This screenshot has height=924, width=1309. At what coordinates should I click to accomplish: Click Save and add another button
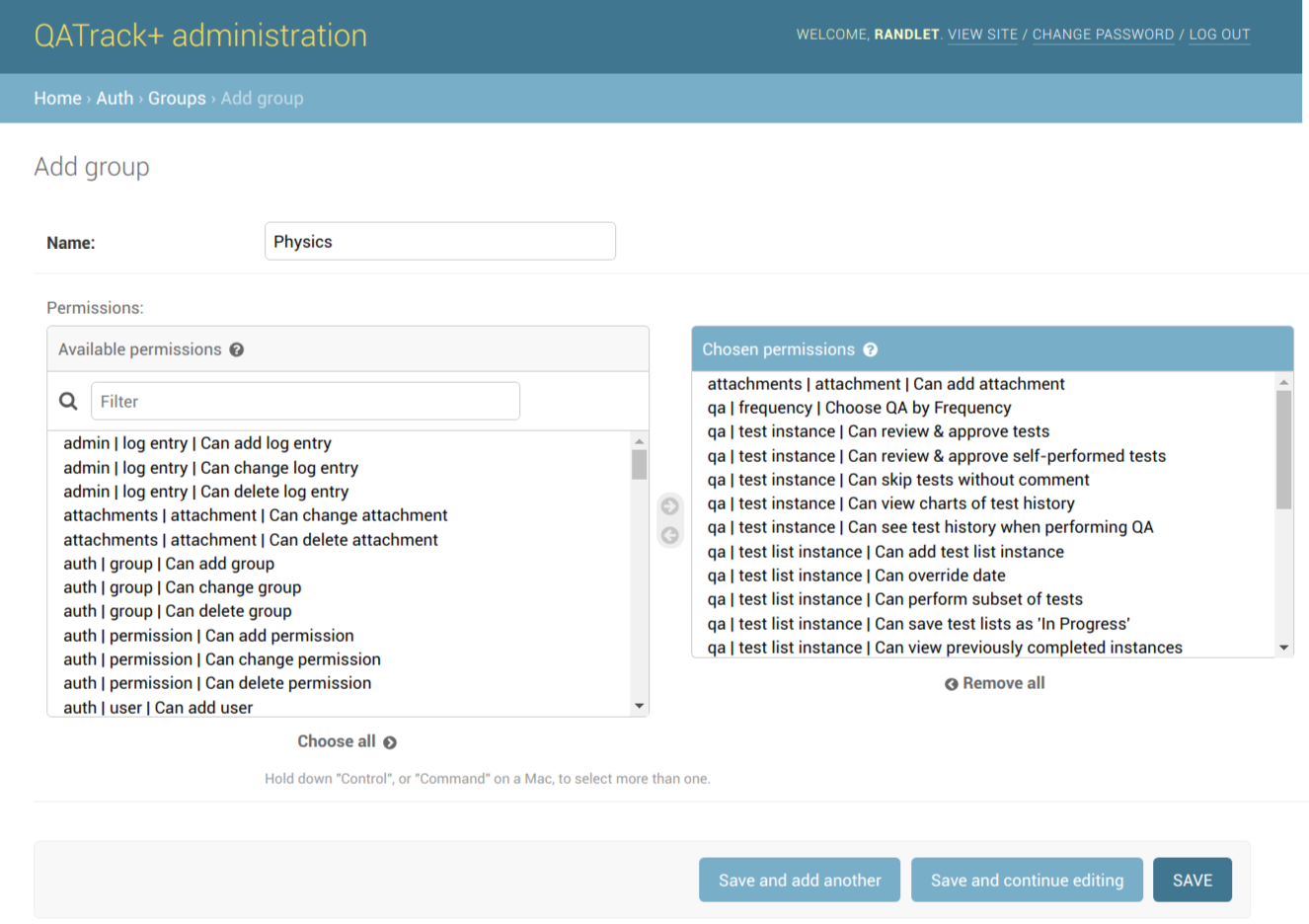coord(800,880)
